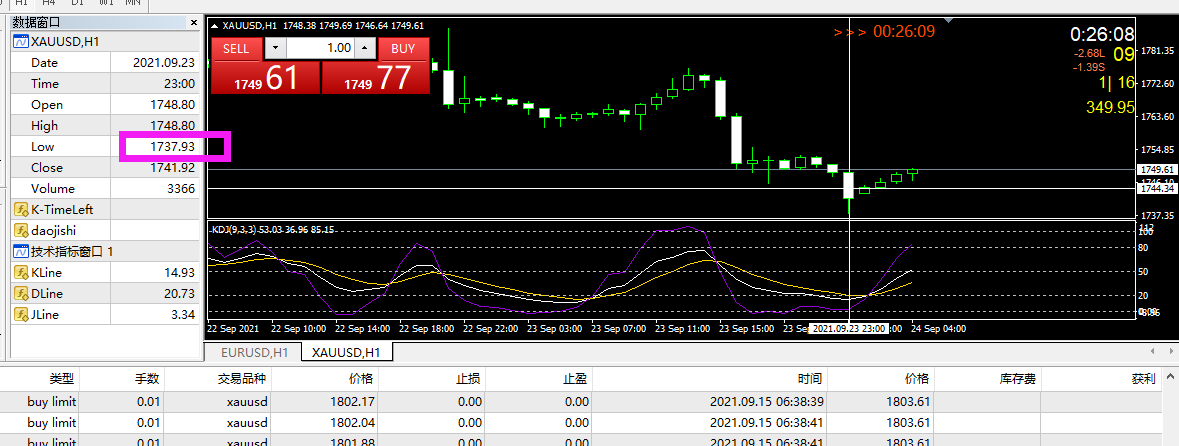Switch to the EURUSD,H1 chart tab

253,352
